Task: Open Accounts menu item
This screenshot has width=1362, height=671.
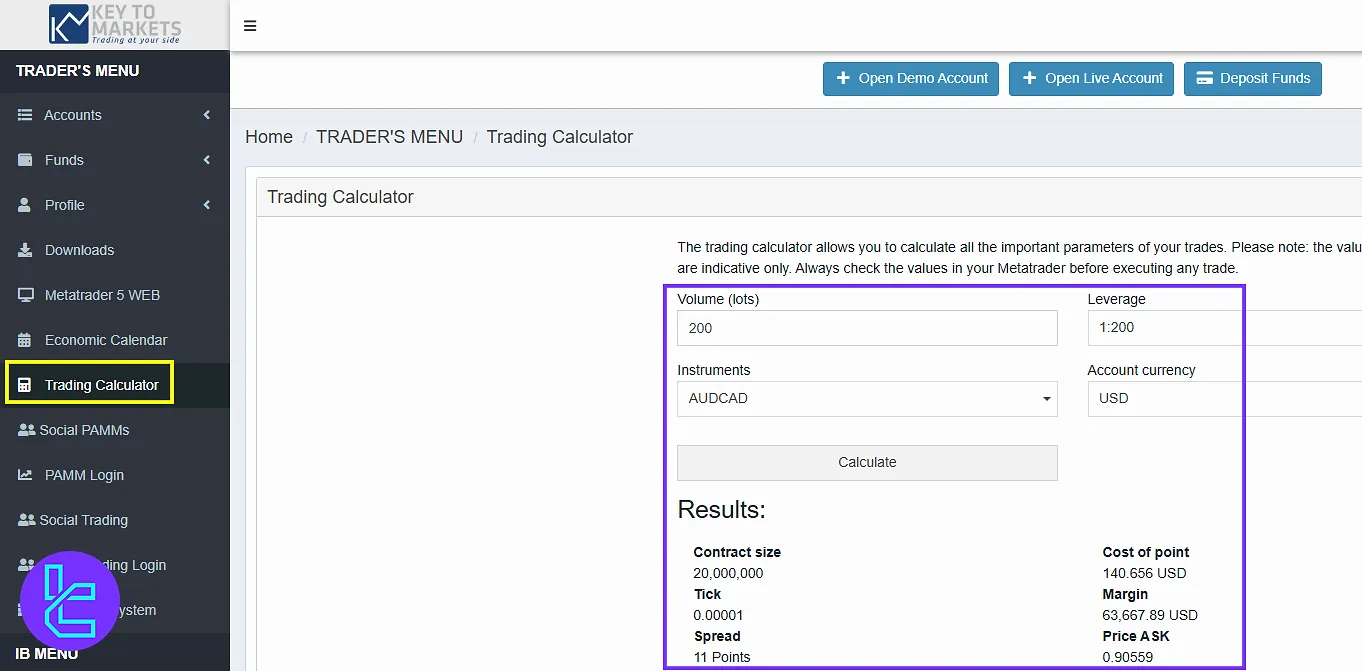Action: 115,115
